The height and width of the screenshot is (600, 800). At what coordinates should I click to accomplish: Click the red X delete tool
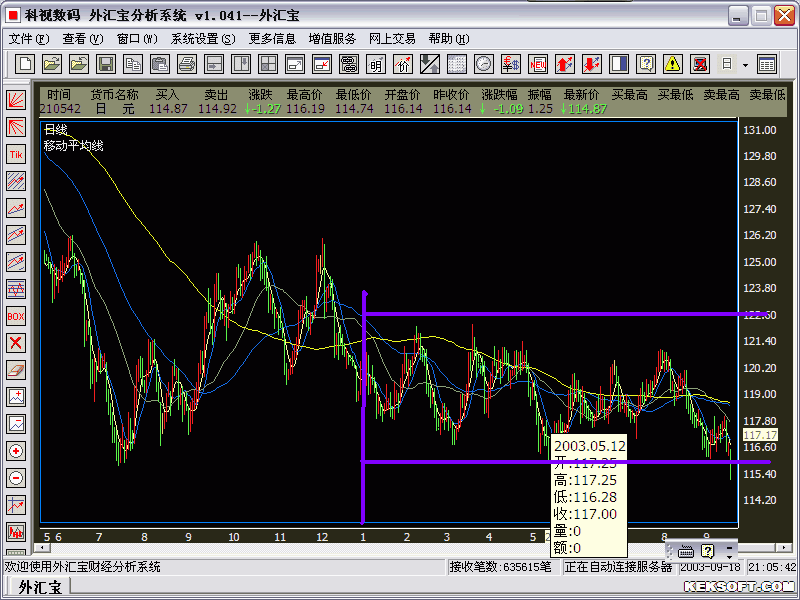tap(16, 343)
